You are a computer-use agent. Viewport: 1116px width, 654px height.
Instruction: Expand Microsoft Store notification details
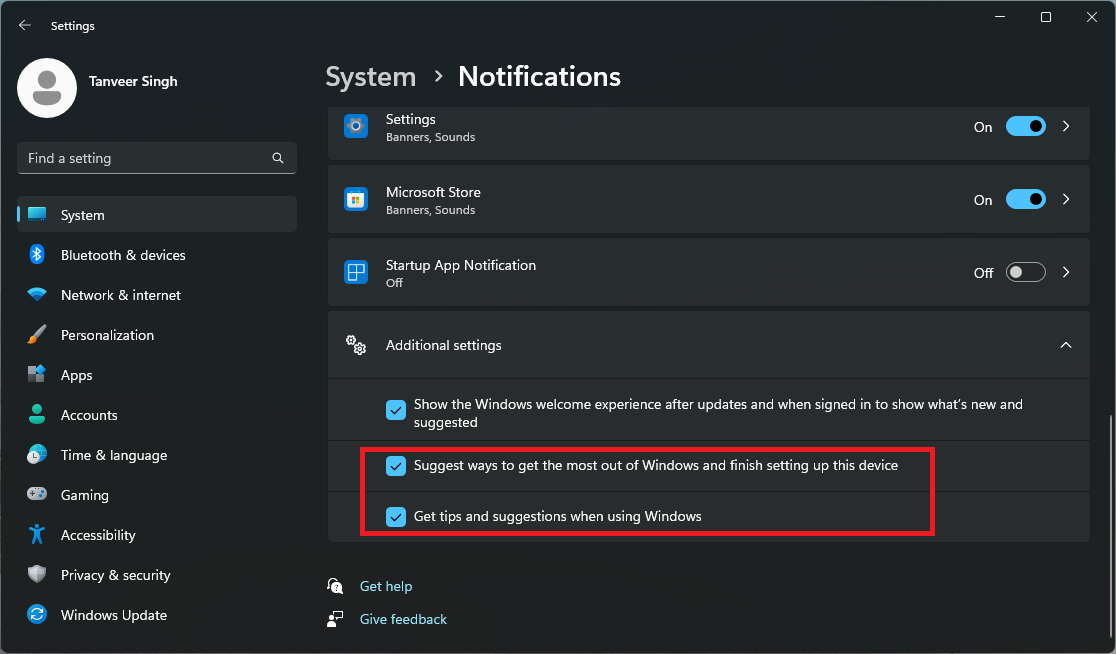[x=1065, y=199]
